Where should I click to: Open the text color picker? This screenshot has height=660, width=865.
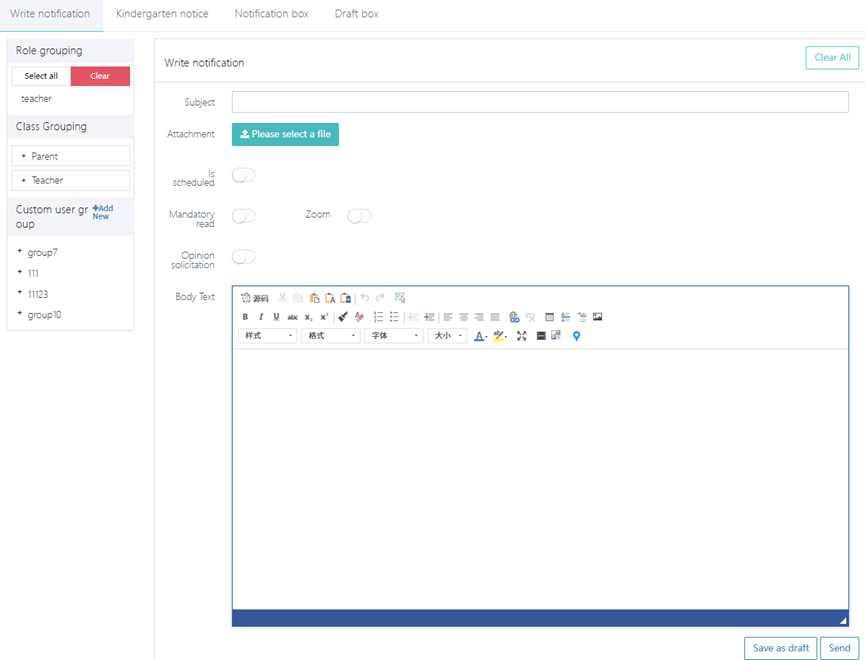480,336
